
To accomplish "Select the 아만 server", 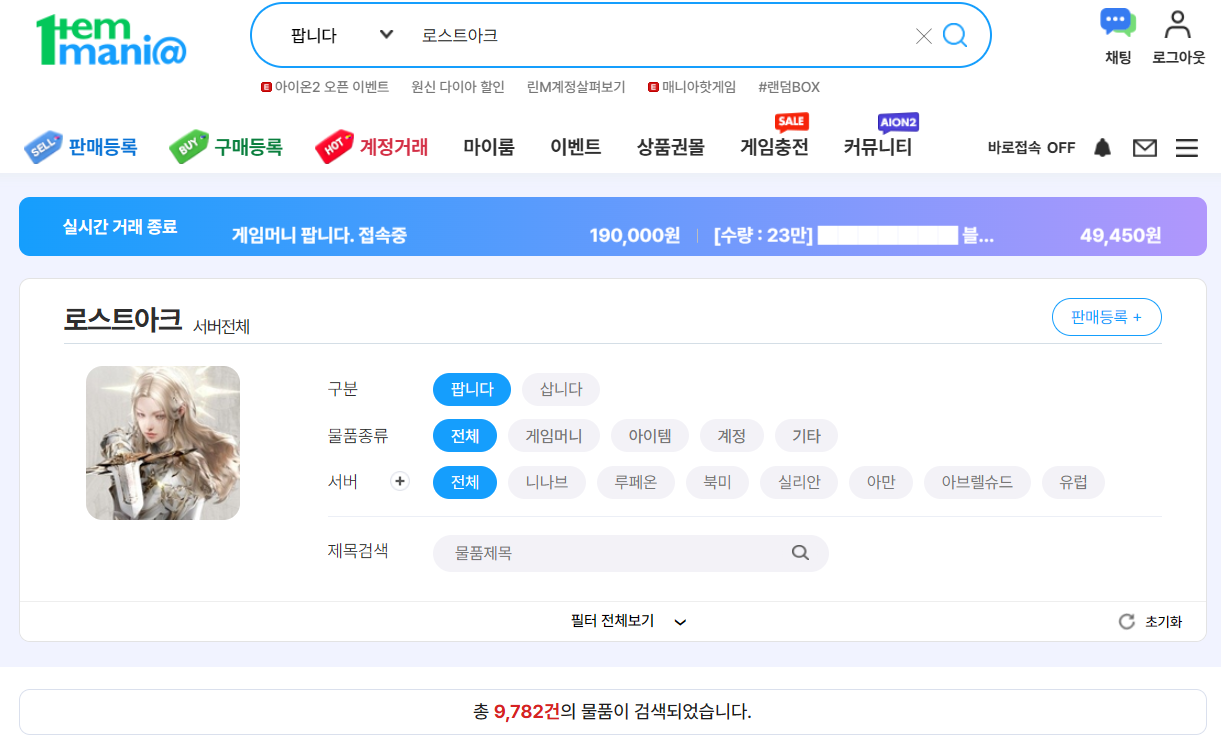I will click(x=881, y=482).
